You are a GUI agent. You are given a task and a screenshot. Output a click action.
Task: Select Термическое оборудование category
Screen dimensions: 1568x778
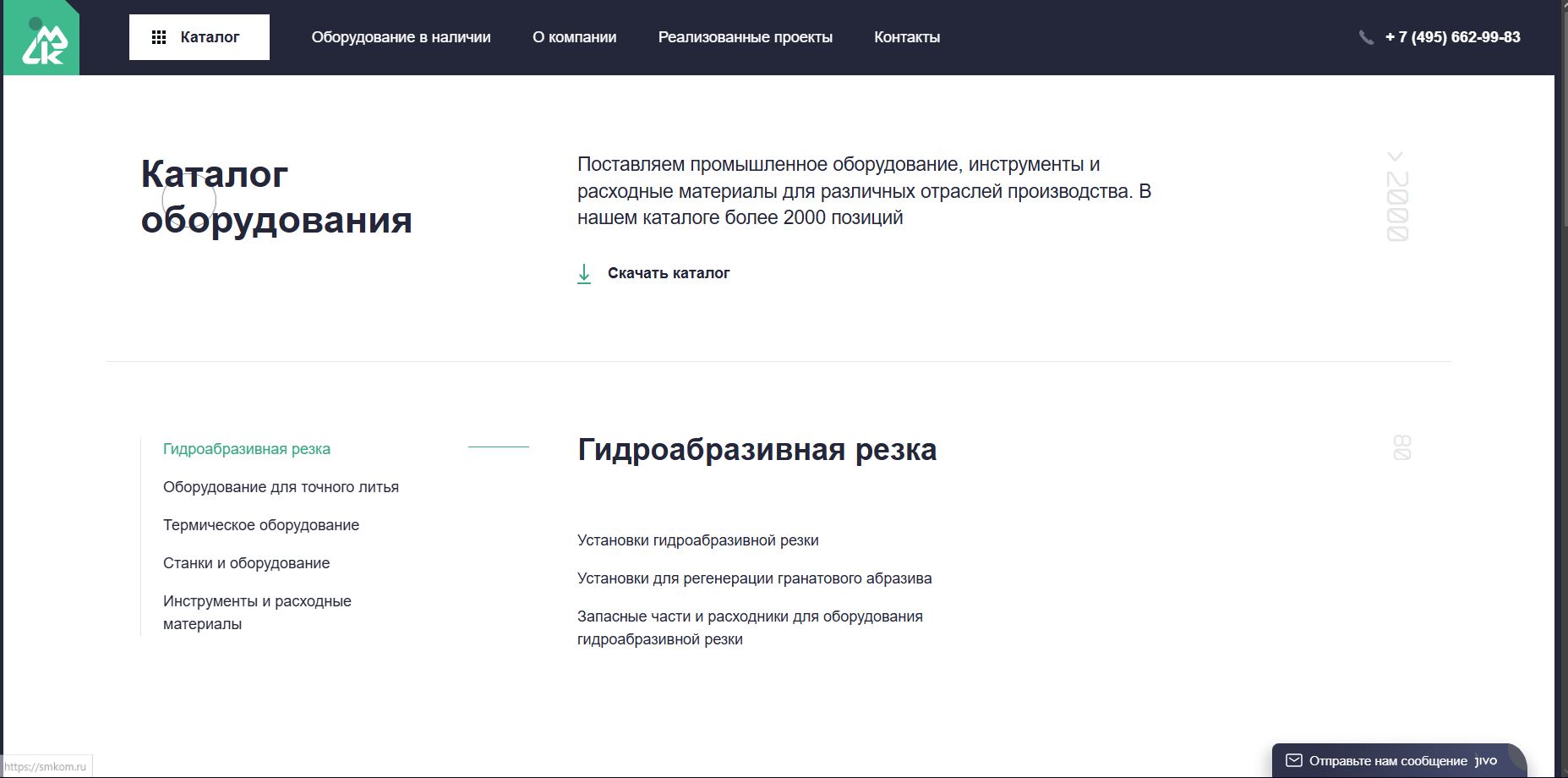tap(261, 525)
